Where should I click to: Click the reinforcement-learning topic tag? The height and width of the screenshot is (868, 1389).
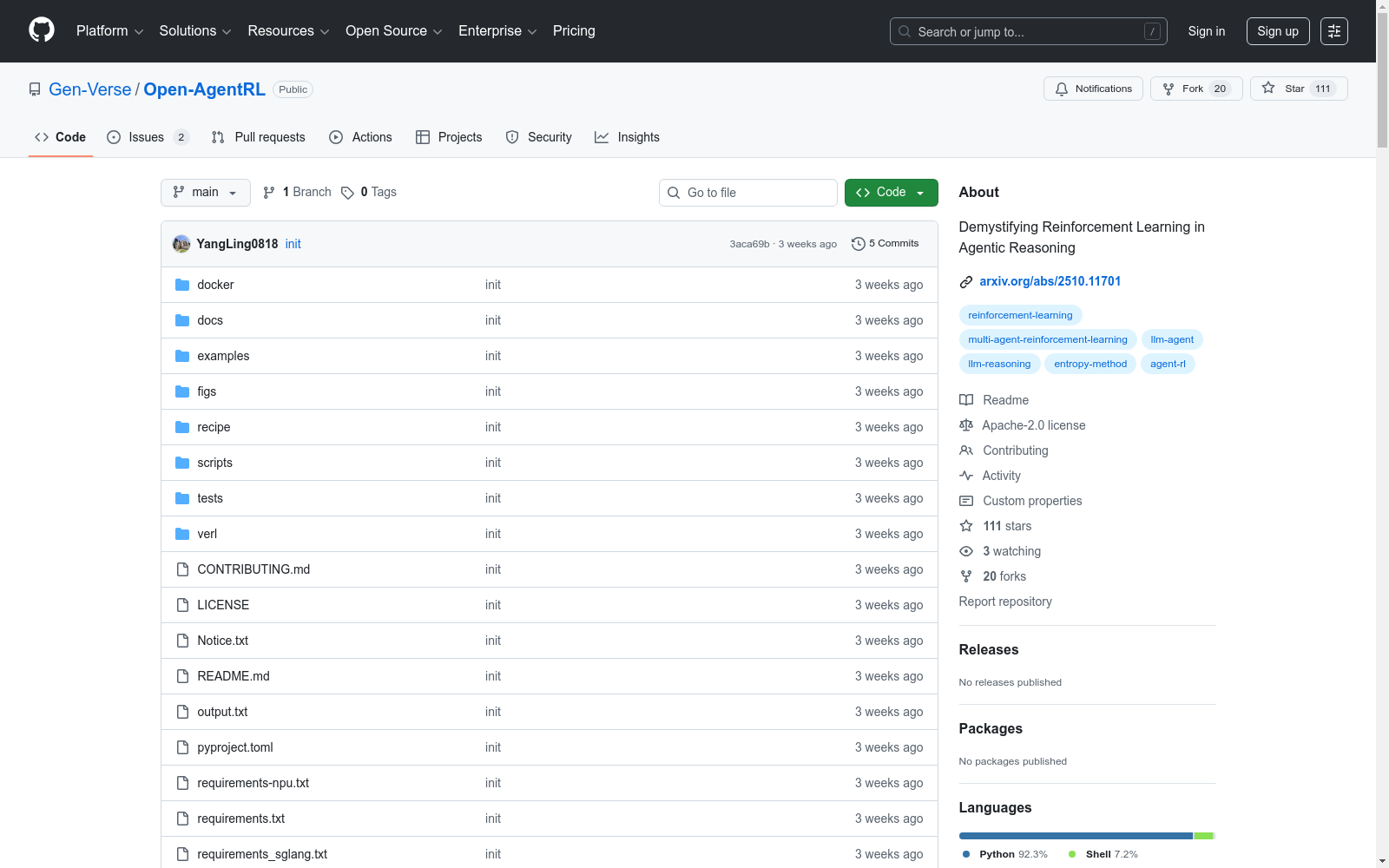(x=1020, y=315)
